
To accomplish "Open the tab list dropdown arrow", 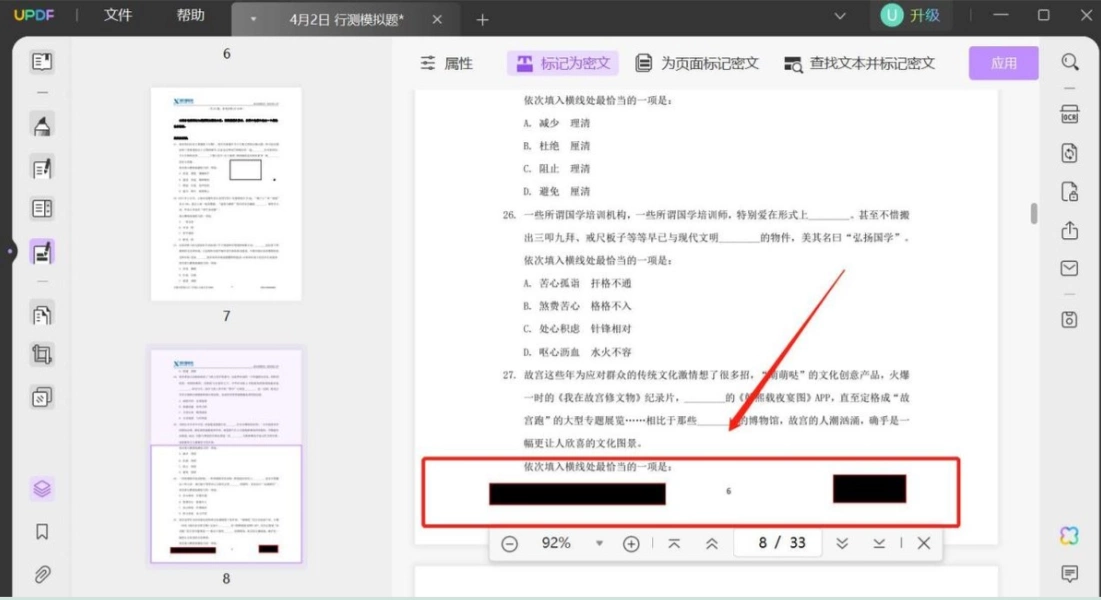I will 840,15.
